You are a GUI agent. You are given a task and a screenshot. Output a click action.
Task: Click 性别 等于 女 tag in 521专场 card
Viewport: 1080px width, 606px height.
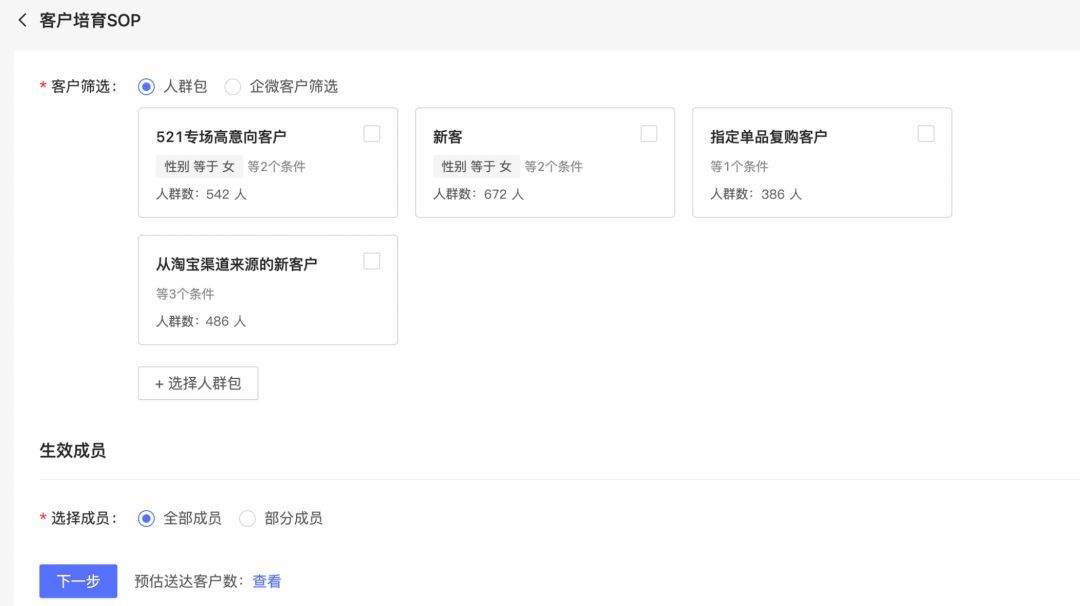199,166
